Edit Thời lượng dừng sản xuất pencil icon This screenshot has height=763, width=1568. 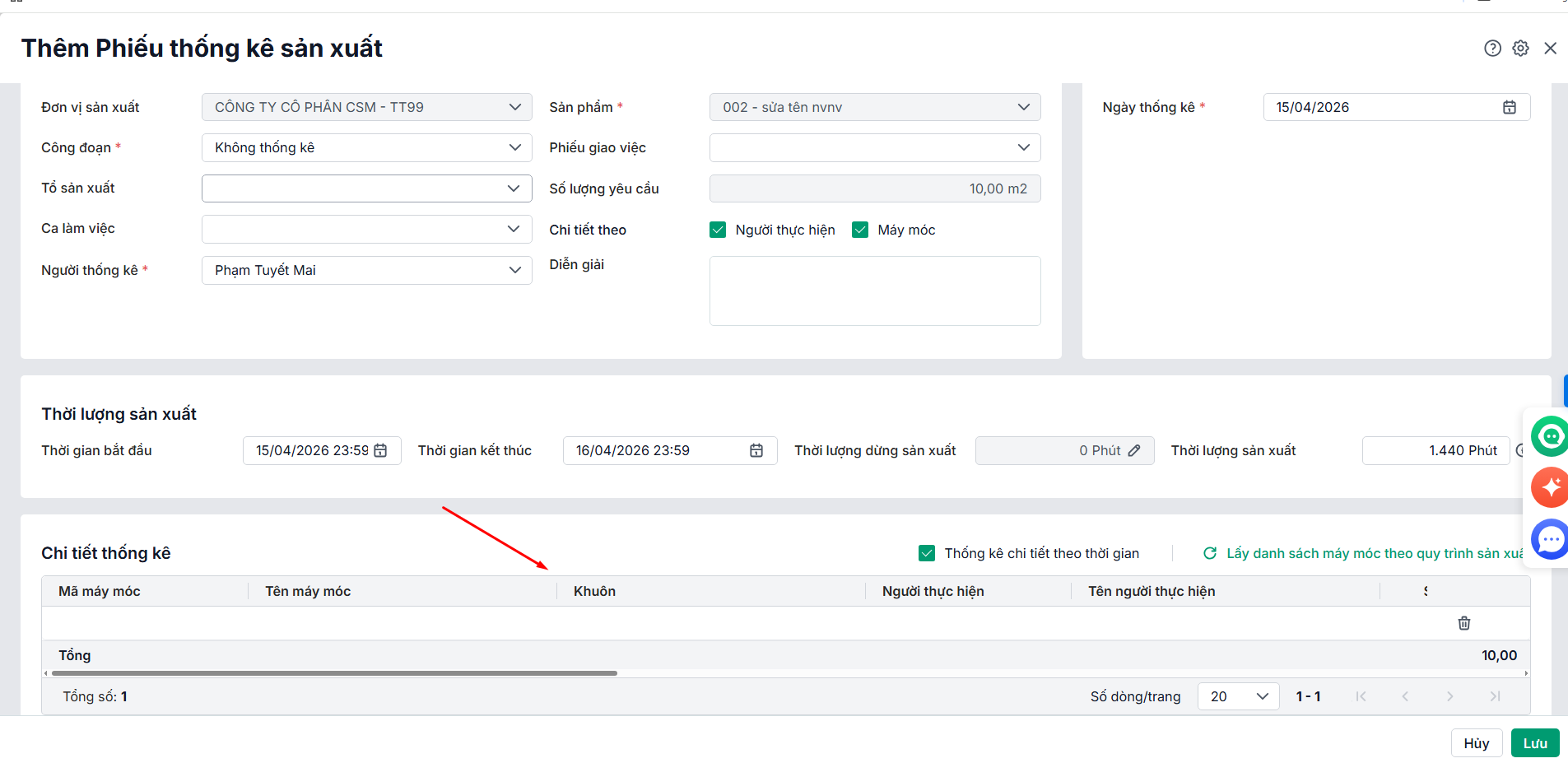(1134, 450)
